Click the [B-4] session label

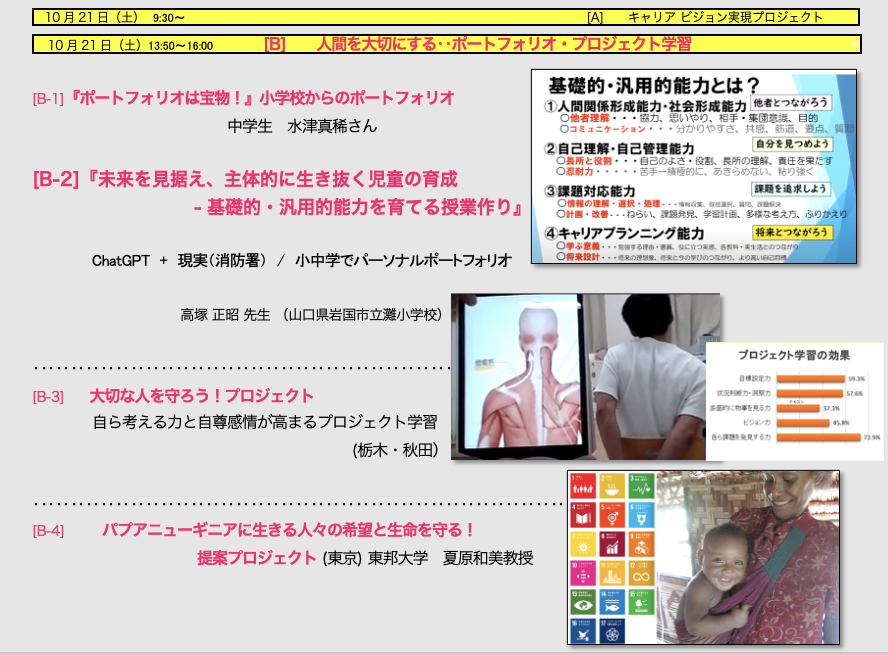coord(48,531)
